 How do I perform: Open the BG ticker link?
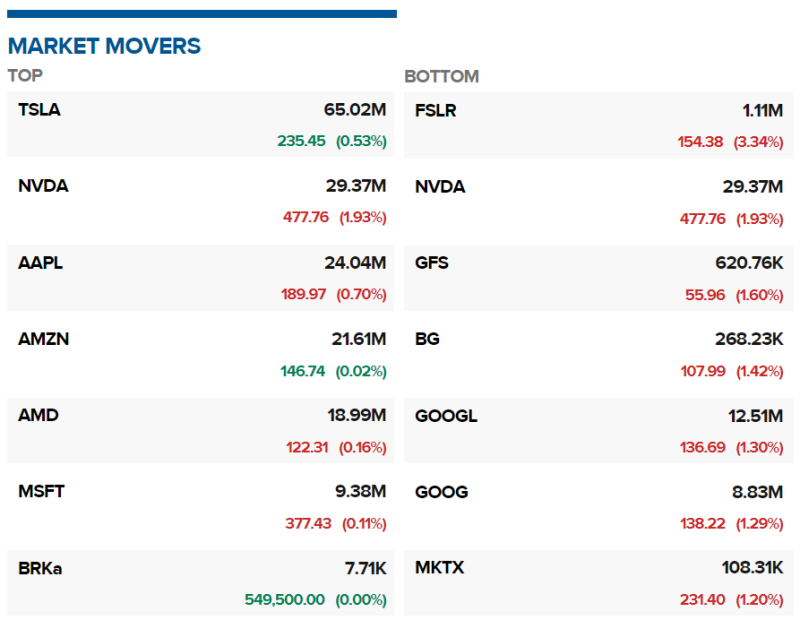[x=428, y=339]
